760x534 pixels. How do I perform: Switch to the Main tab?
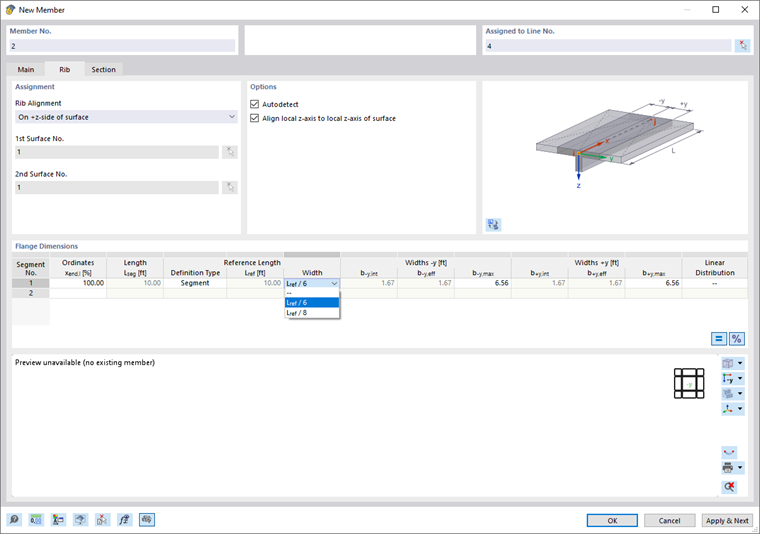click(x=26, y=69)
